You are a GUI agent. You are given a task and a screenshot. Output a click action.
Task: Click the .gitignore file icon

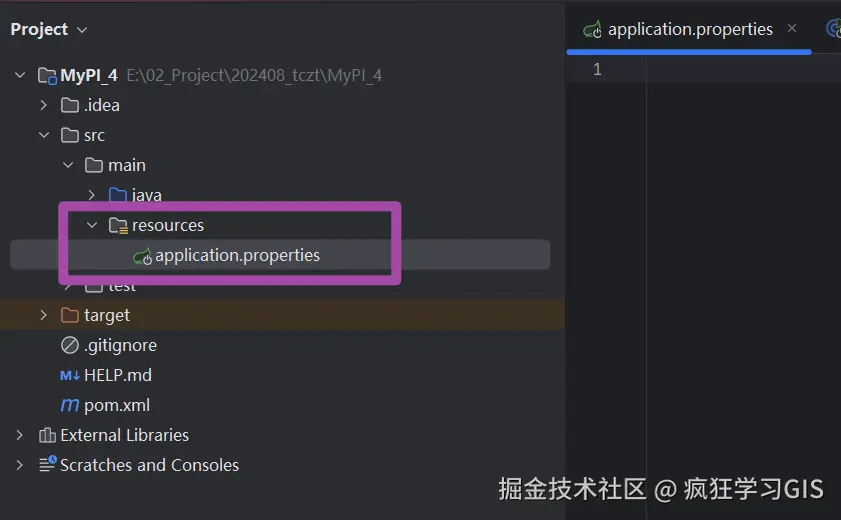70,345
